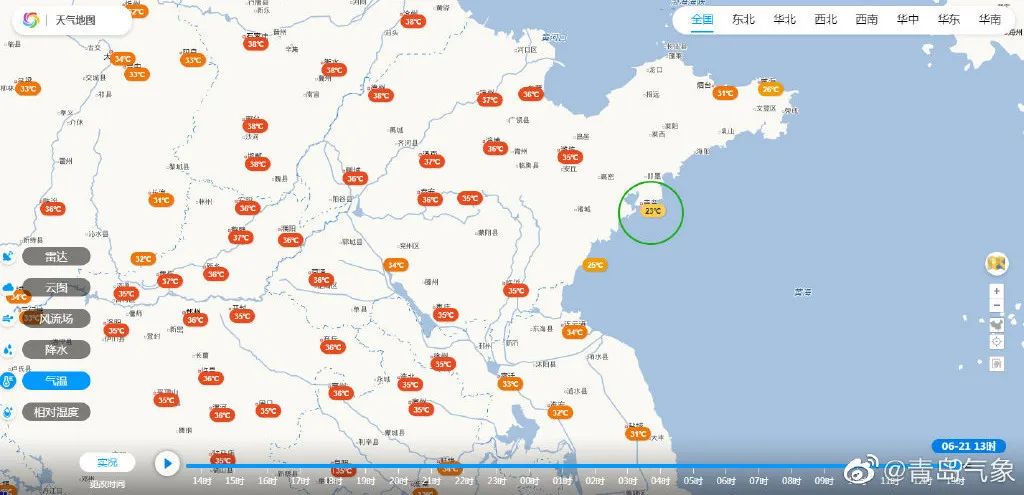Jump to 18时 on the timeline
This screenshot has width=1024, height=495.
tap(332, 481)
